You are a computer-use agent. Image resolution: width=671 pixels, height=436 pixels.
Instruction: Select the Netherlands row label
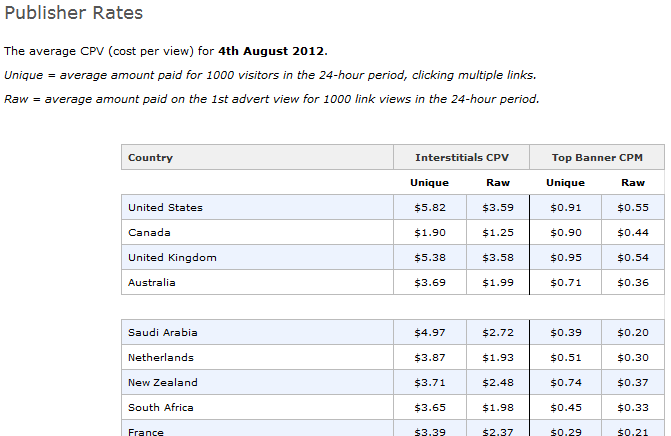161,357
